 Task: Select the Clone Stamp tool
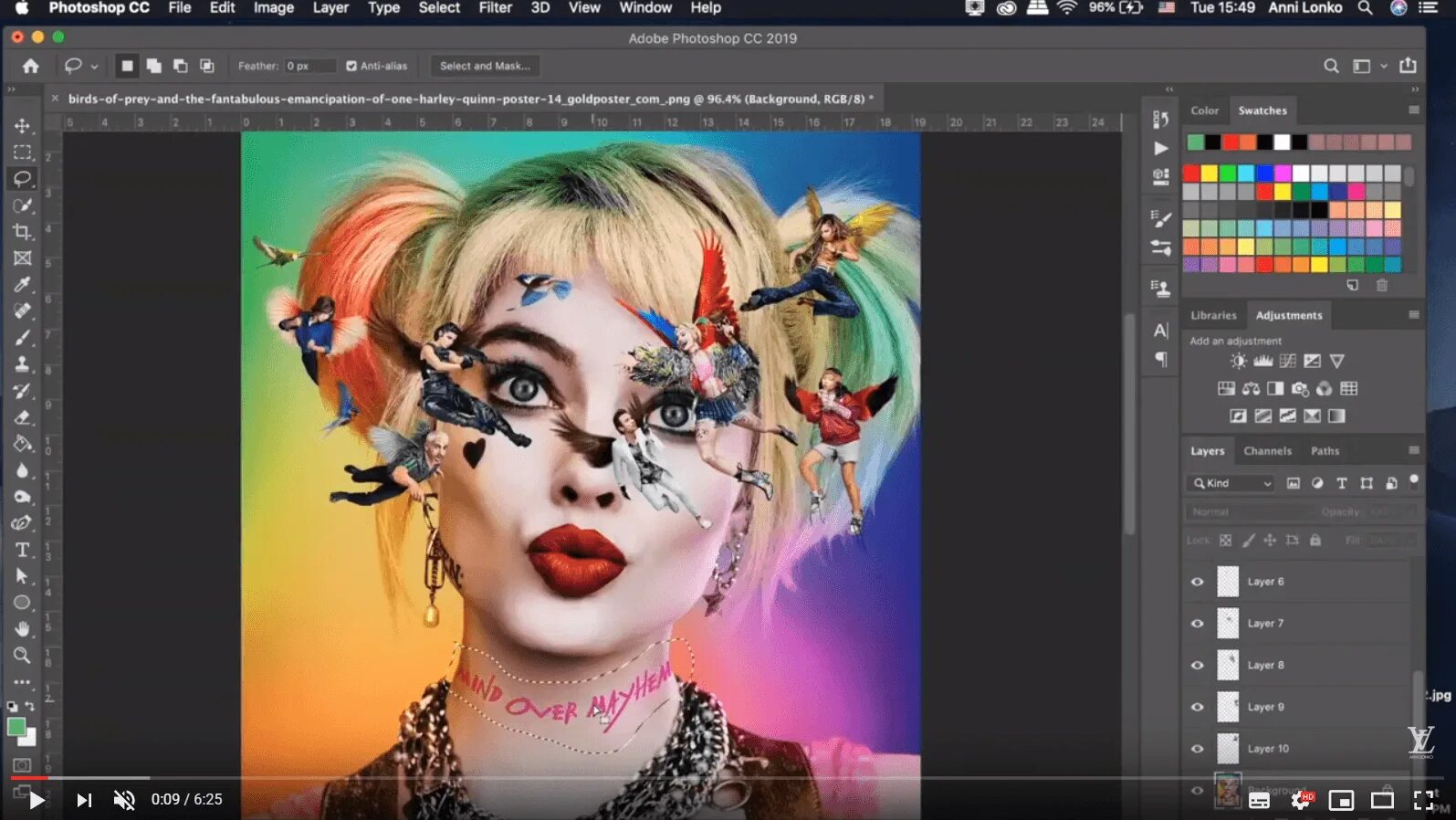click(x=23, y=364)
